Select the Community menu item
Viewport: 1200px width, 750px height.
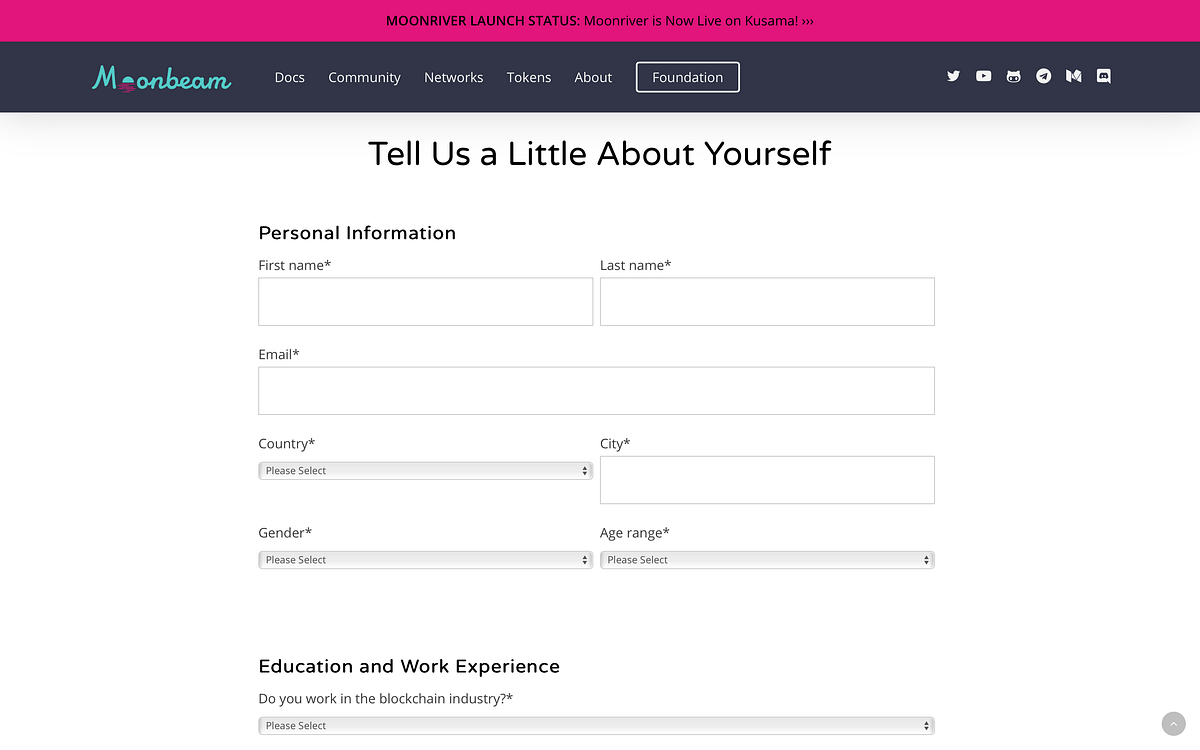(x=364, y=77)
